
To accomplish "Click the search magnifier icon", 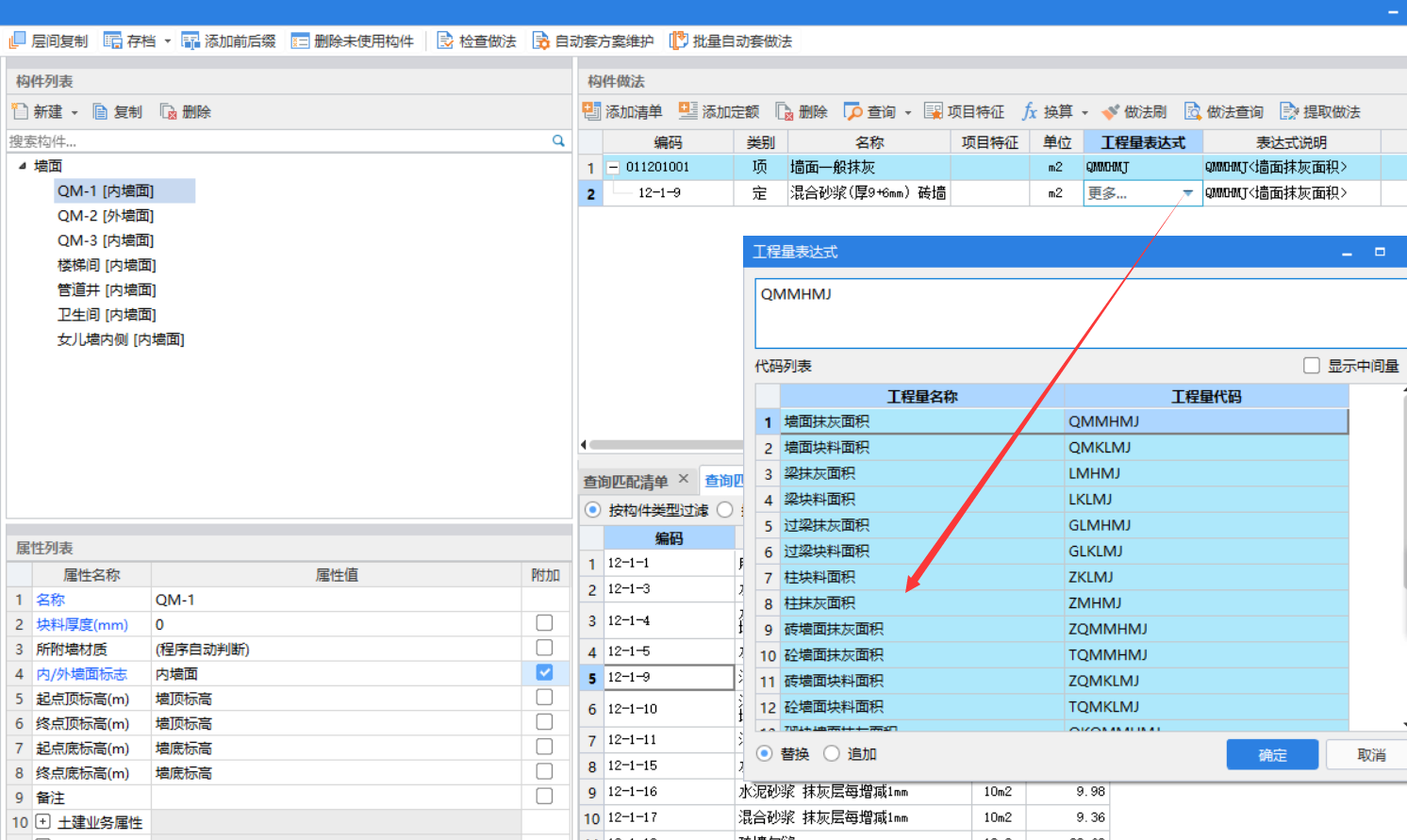I will 558,140.
